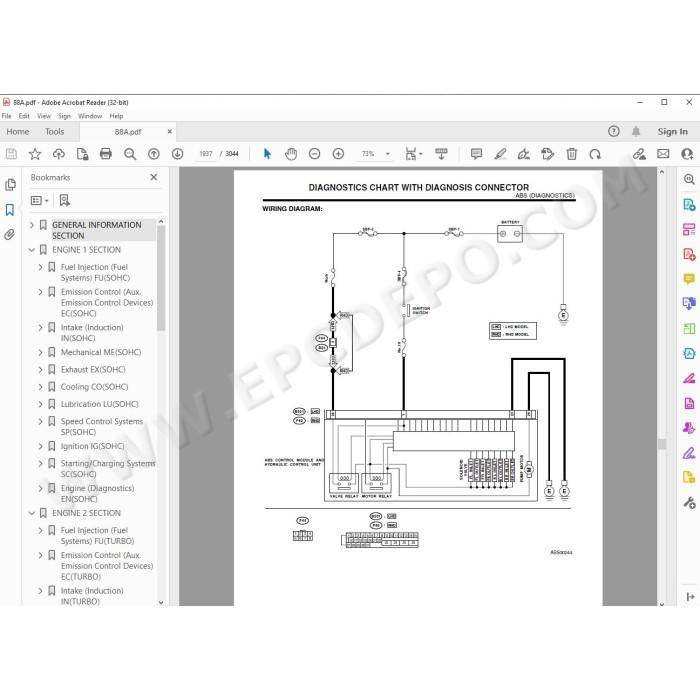Add a comment sticky note
Viewport: 700px width, 700px height.
[x=476, y=154]
